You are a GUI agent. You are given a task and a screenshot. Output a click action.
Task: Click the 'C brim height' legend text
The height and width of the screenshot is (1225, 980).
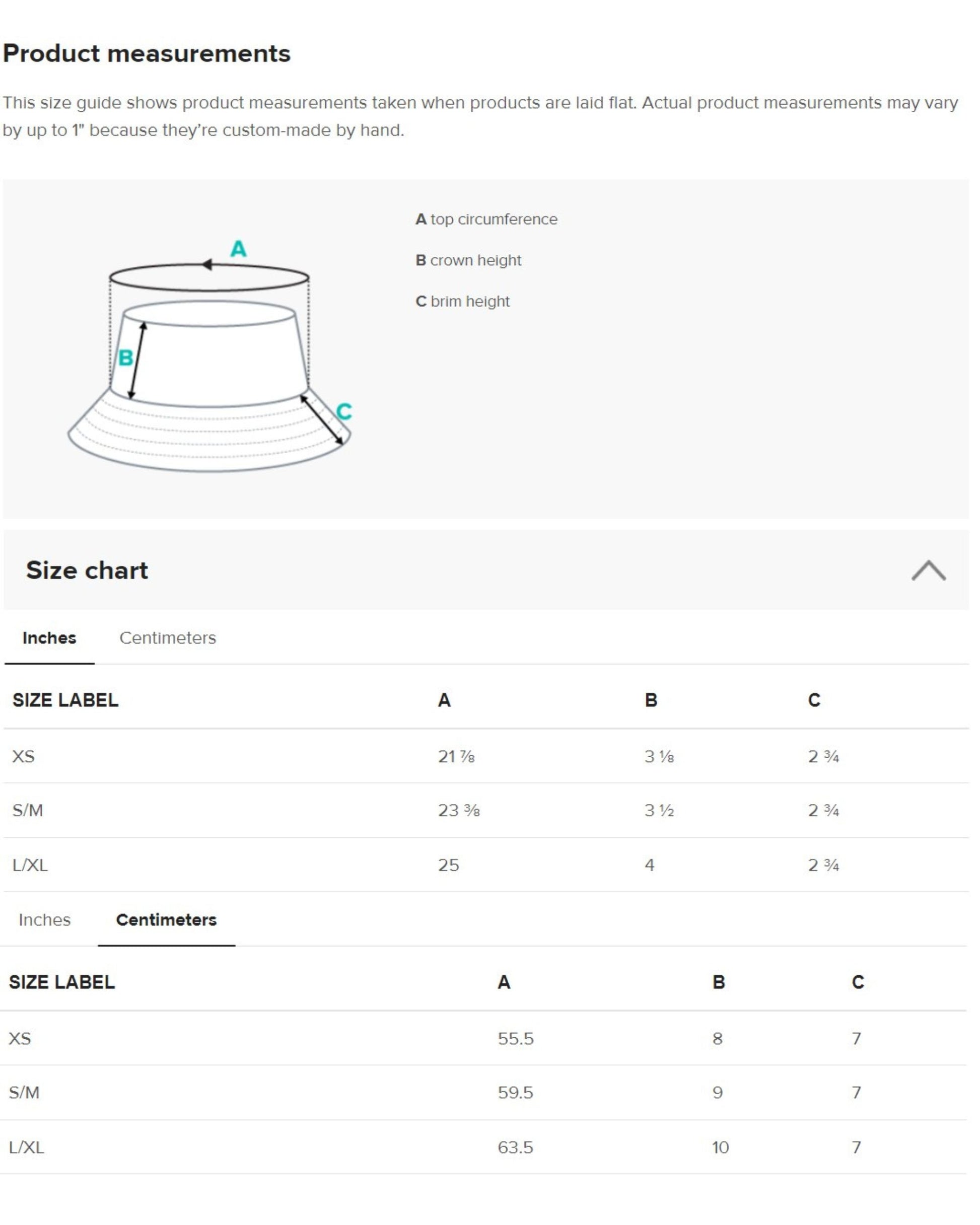[462, 301]
